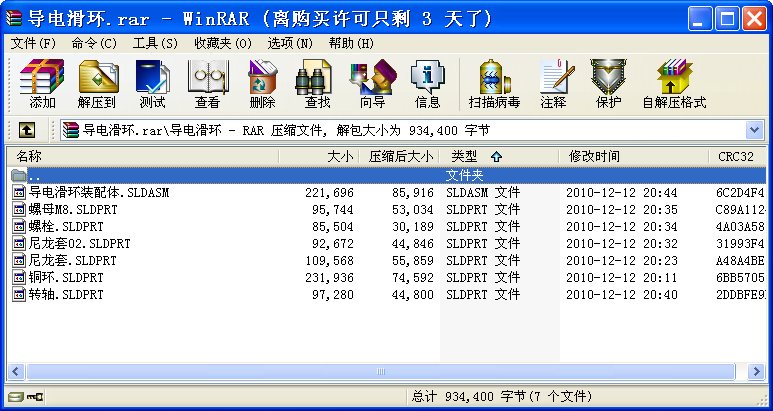
Task: Click the disk drive icon in status bar
Action: [16, 396]
